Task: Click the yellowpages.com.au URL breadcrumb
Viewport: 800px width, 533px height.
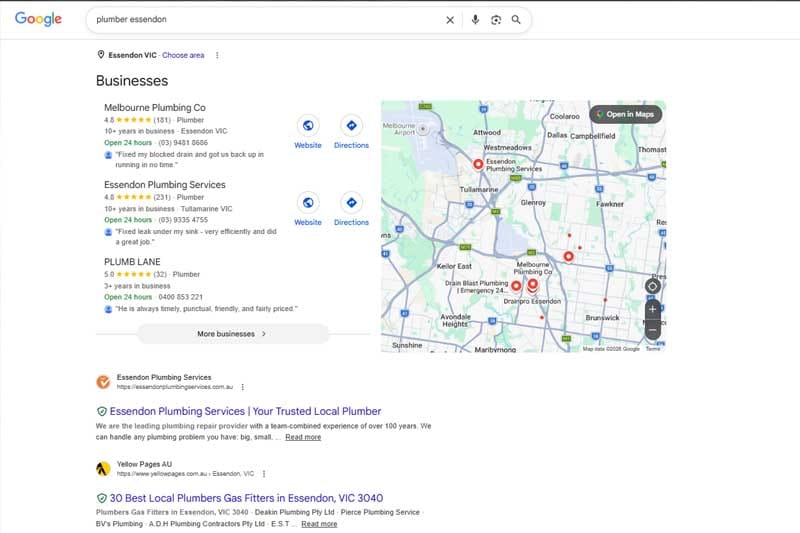Action: tap(185, 474)
